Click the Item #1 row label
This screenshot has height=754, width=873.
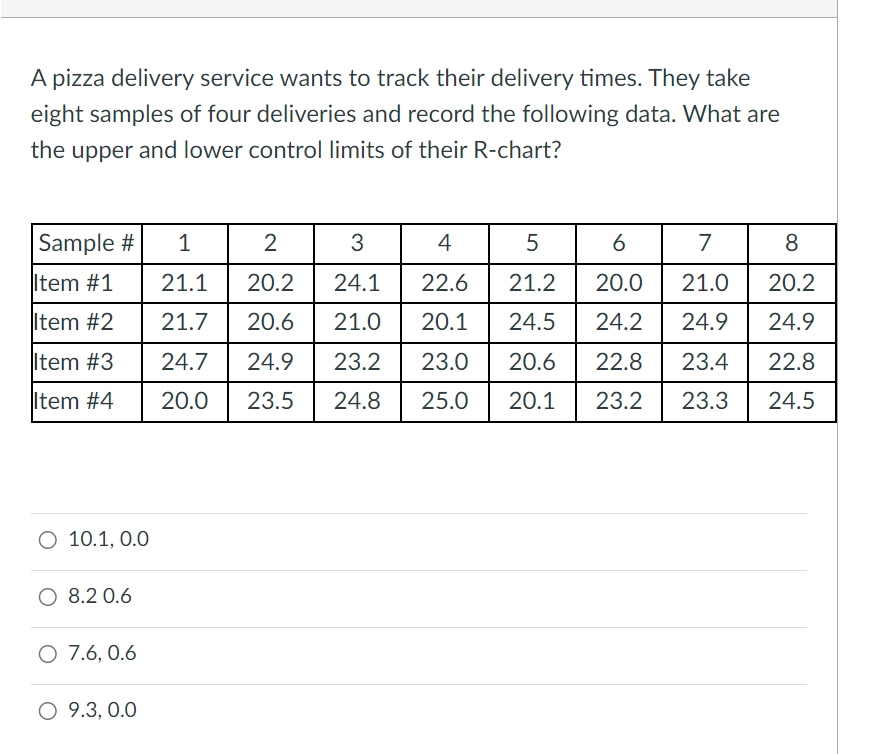coord(74,282)
